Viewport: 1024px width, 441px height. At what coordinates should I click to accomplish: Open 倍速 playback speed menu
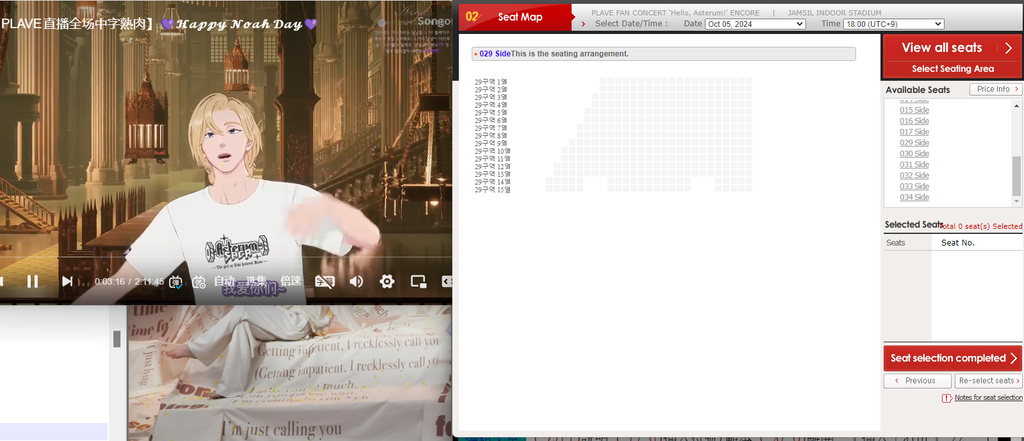click(291, 282)
